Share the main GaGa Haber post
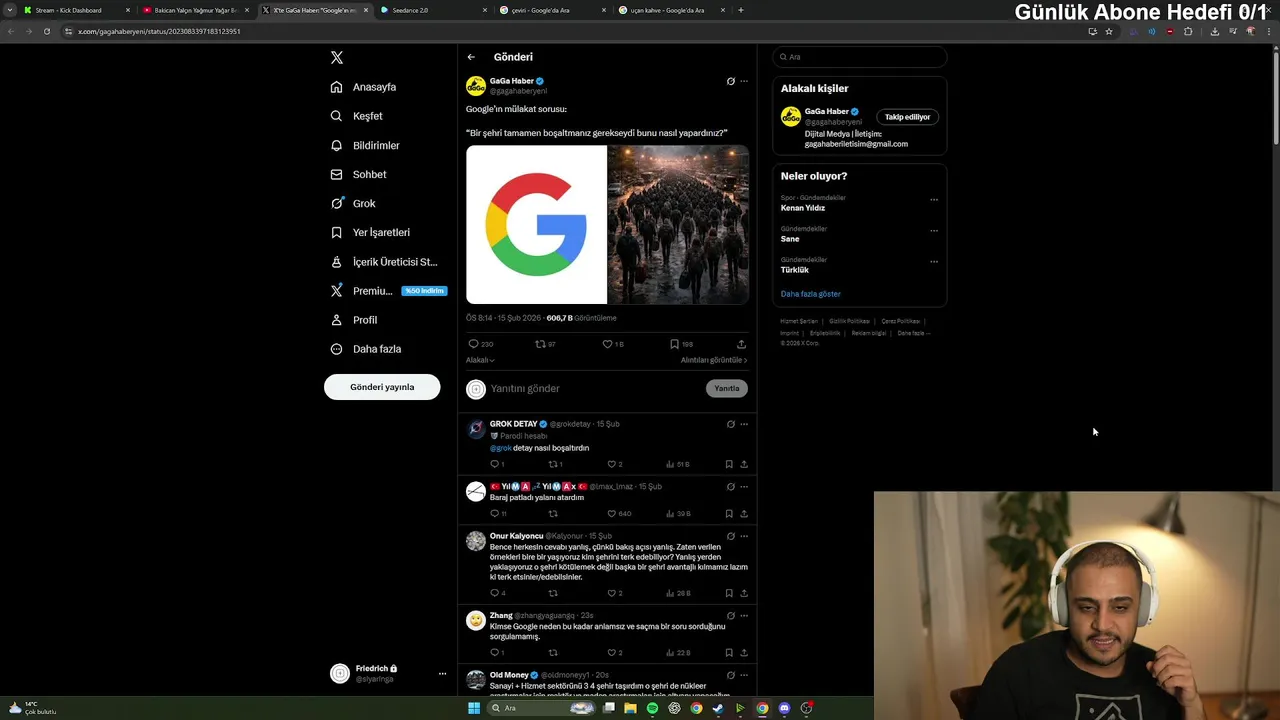Viewport: 1280px width, 720px height. (x=741, y=344)
